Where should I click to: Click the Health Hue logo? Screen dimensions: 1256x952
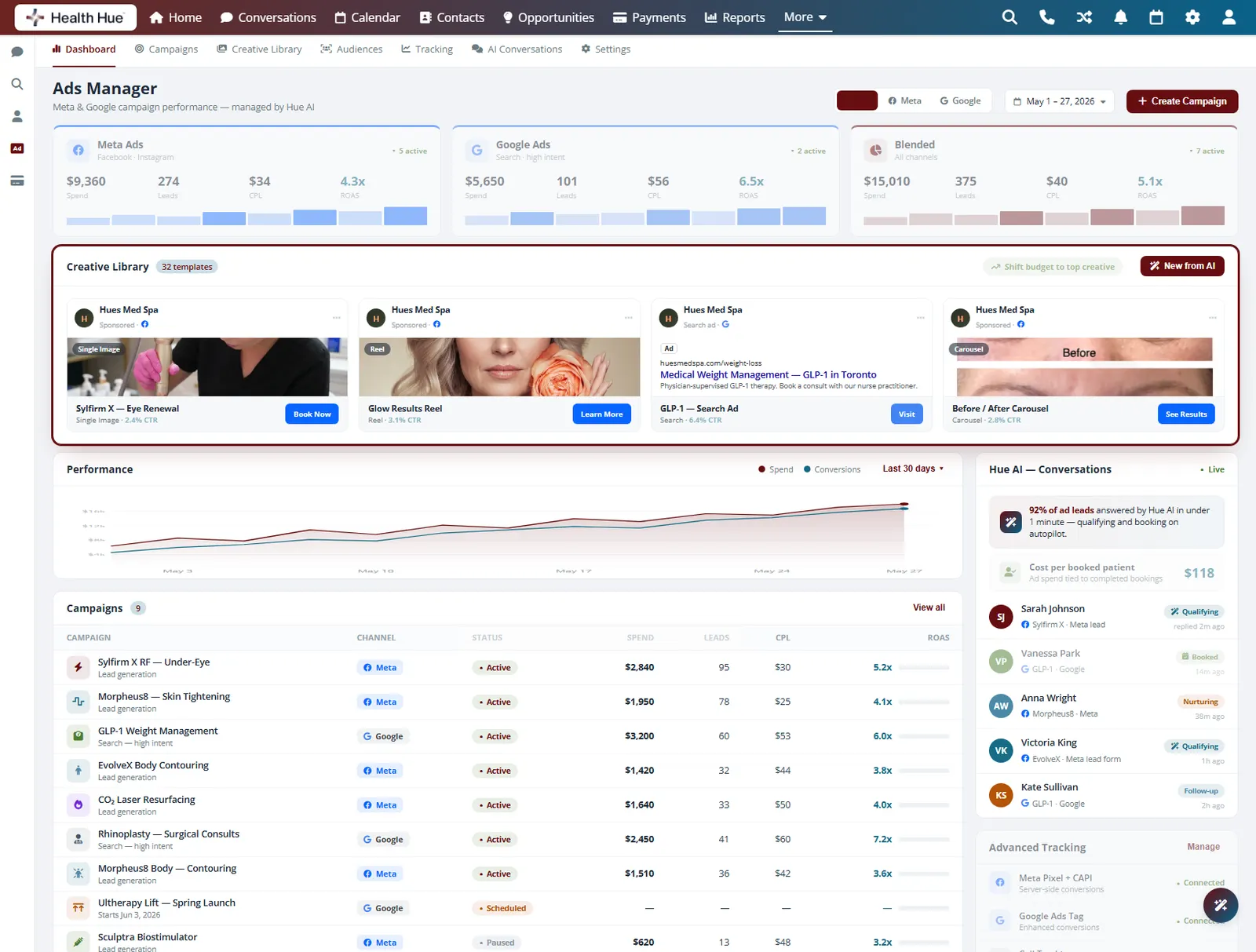coord(75,17)
